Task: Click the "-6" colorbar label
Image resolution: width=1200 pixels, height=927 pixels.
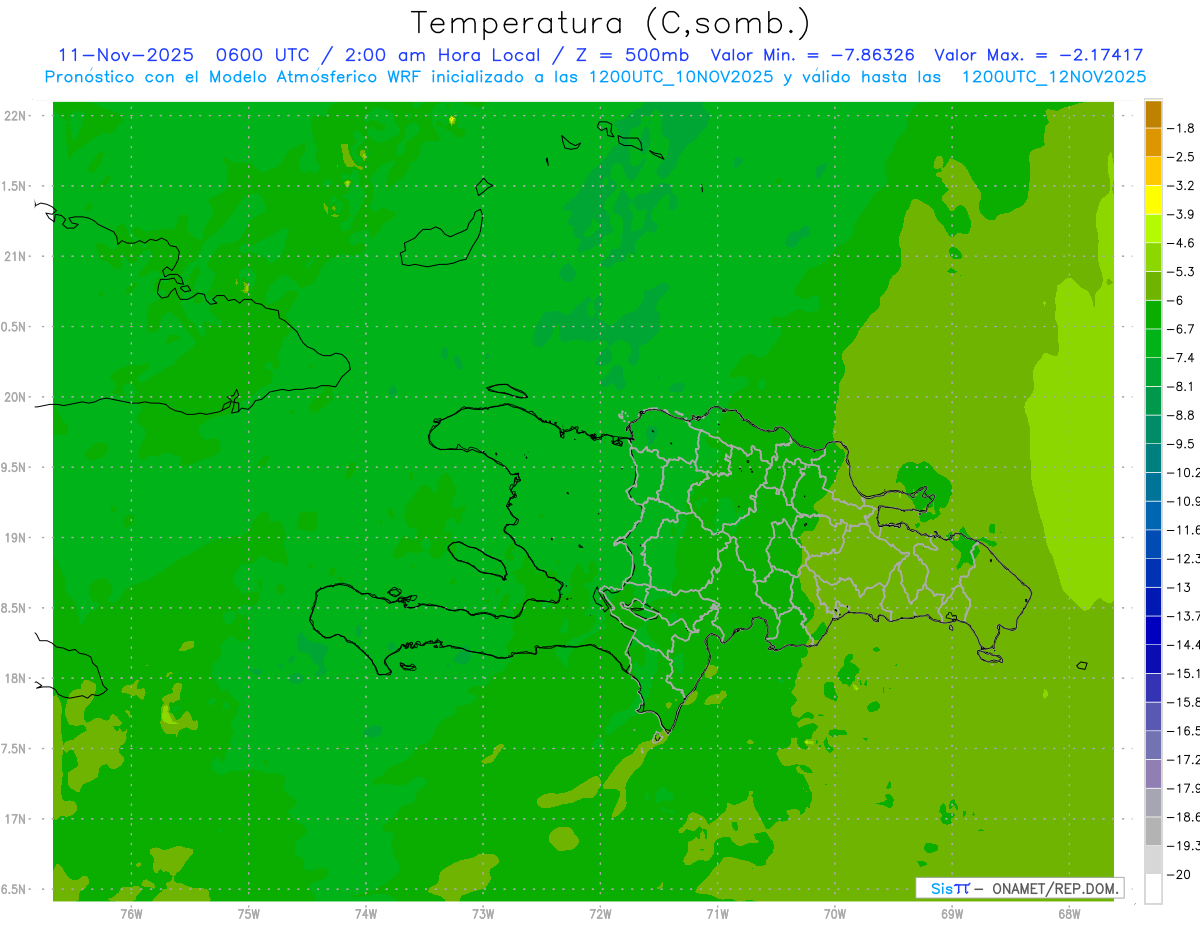Action: [x=1176, y=300]
